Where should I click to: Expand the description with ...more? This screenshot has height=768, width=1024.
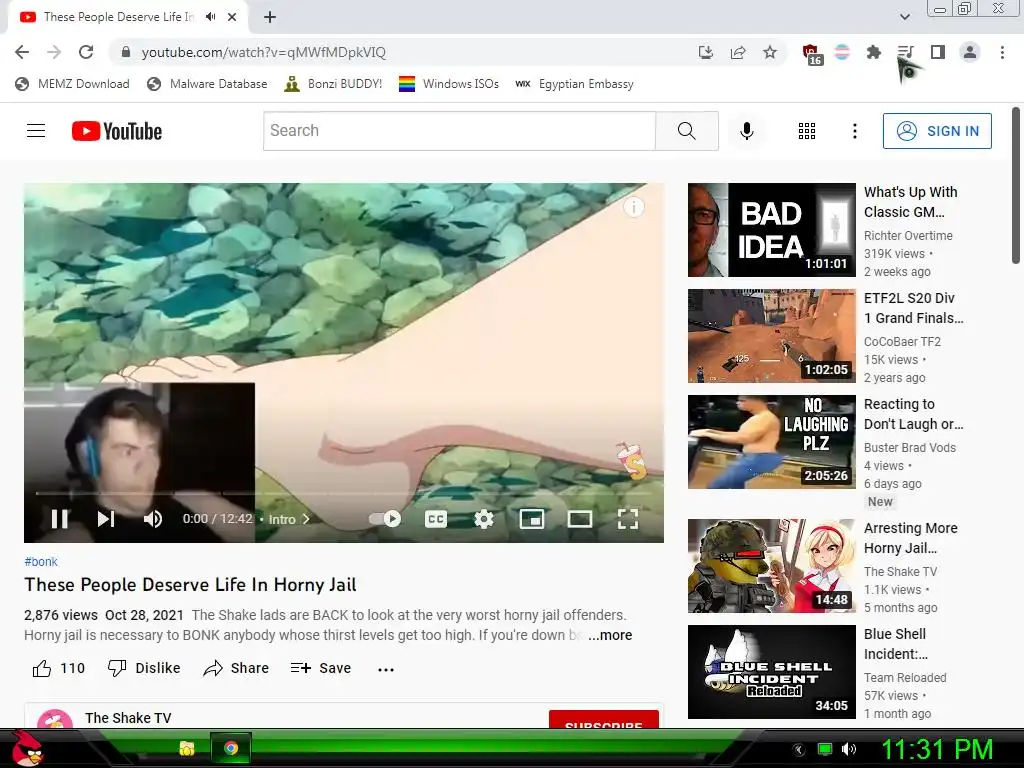[610, 635]
